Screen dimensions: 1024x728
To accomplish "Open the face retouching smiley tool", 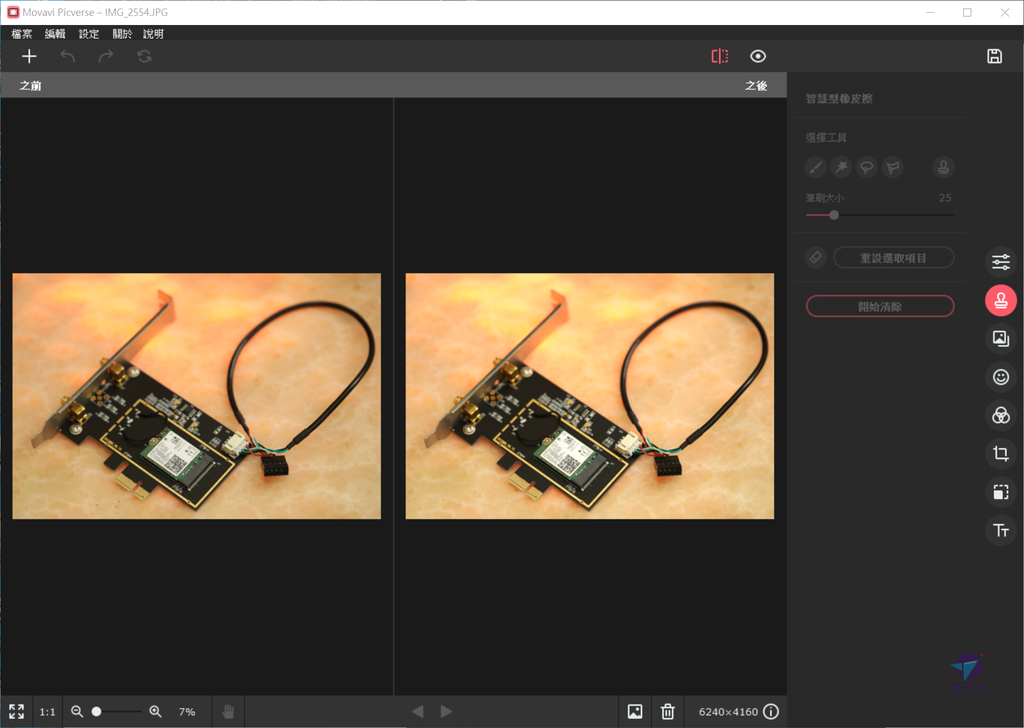I will [x=1000, y=377].
